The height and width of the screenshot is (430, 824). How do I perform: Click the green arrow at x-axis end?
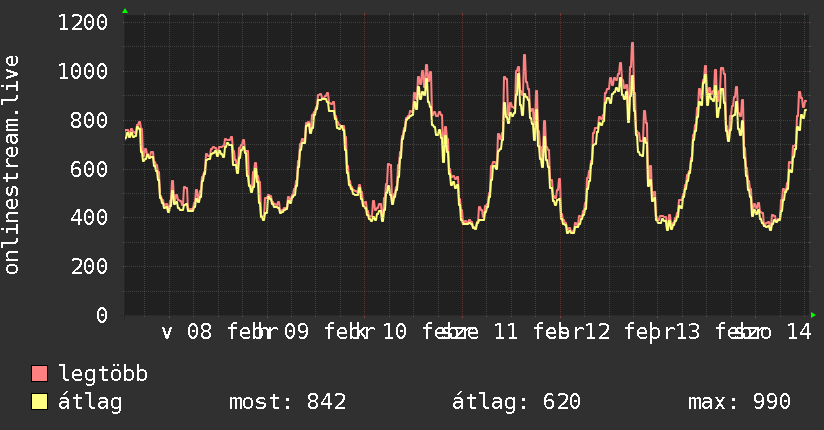click(x=813, y=315)
